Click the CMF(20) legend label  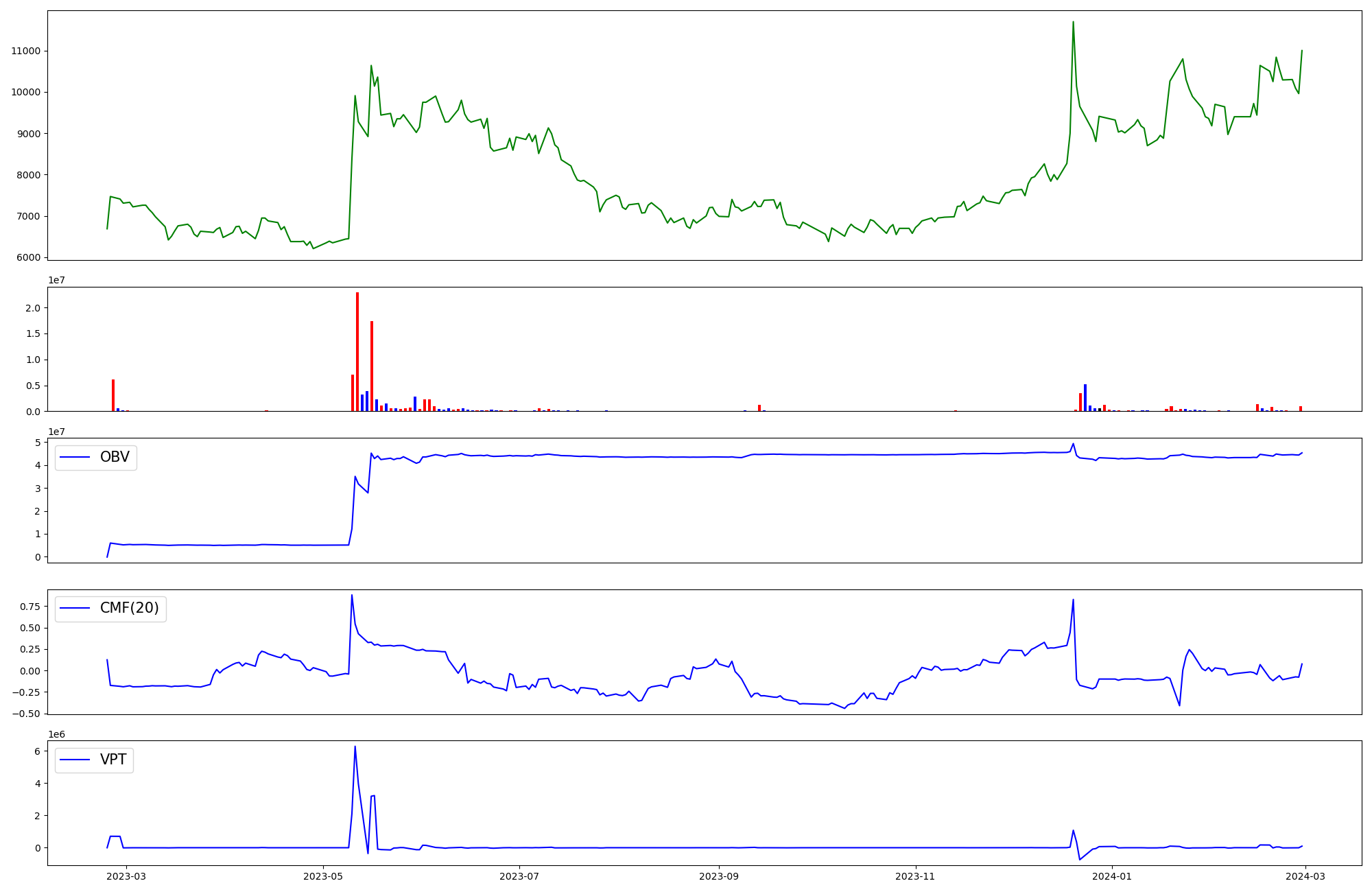pyautogui.click(x=129, y=608)
